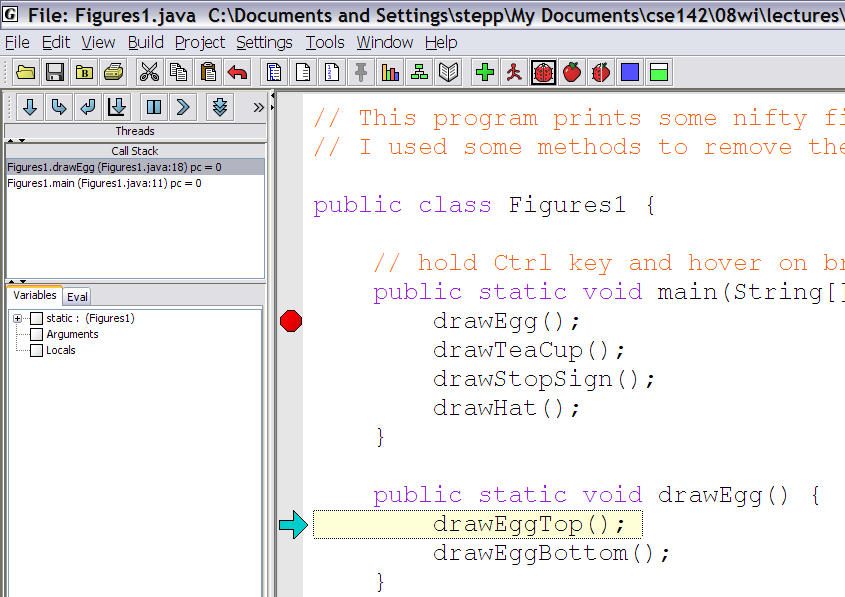This screenshot has width=845, height=597.
Task: Start debugging with the ladybug icon
Action: click(543, 72)
